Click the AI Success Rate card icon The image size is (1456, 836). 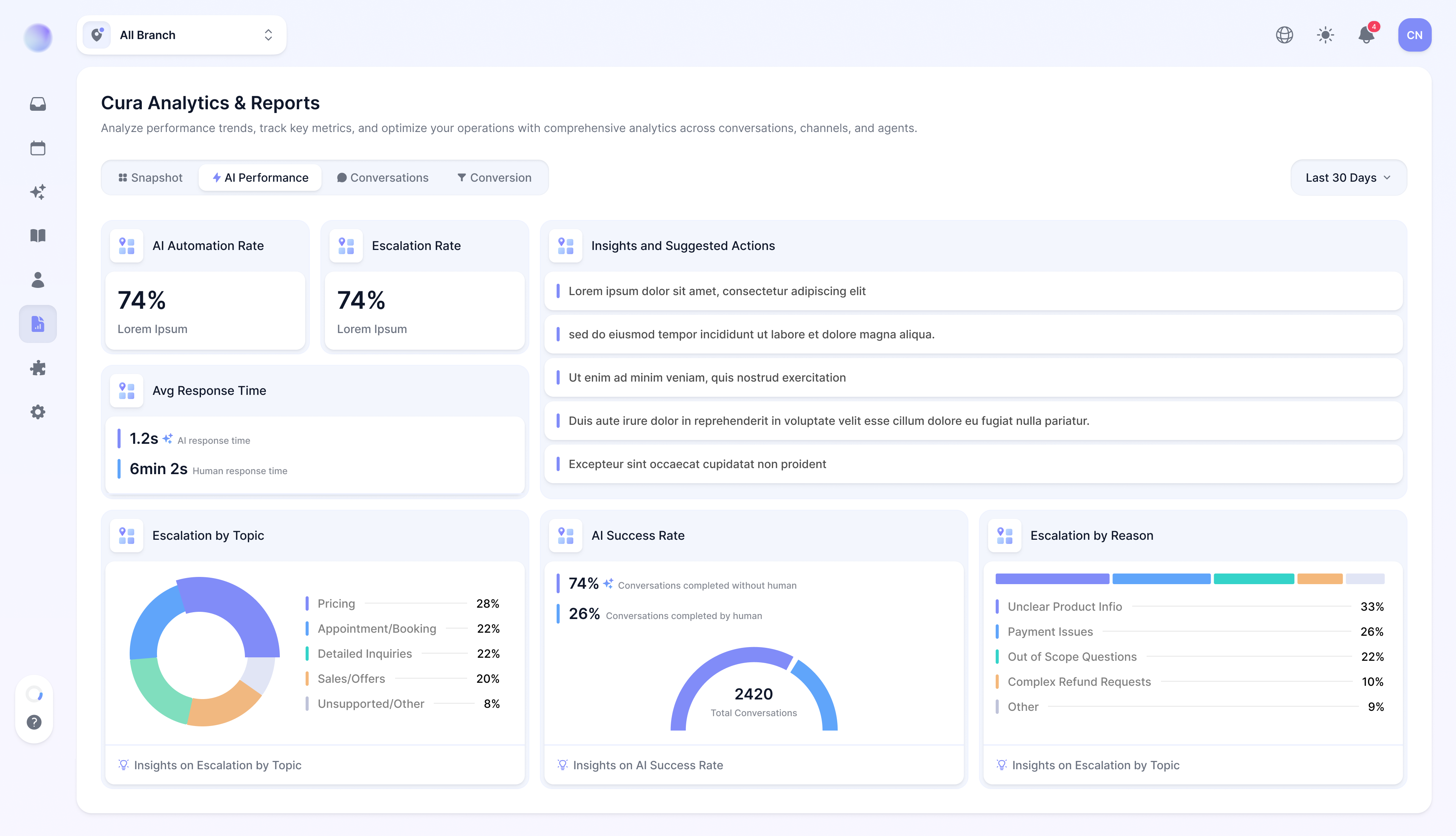[x=566, y=535]
